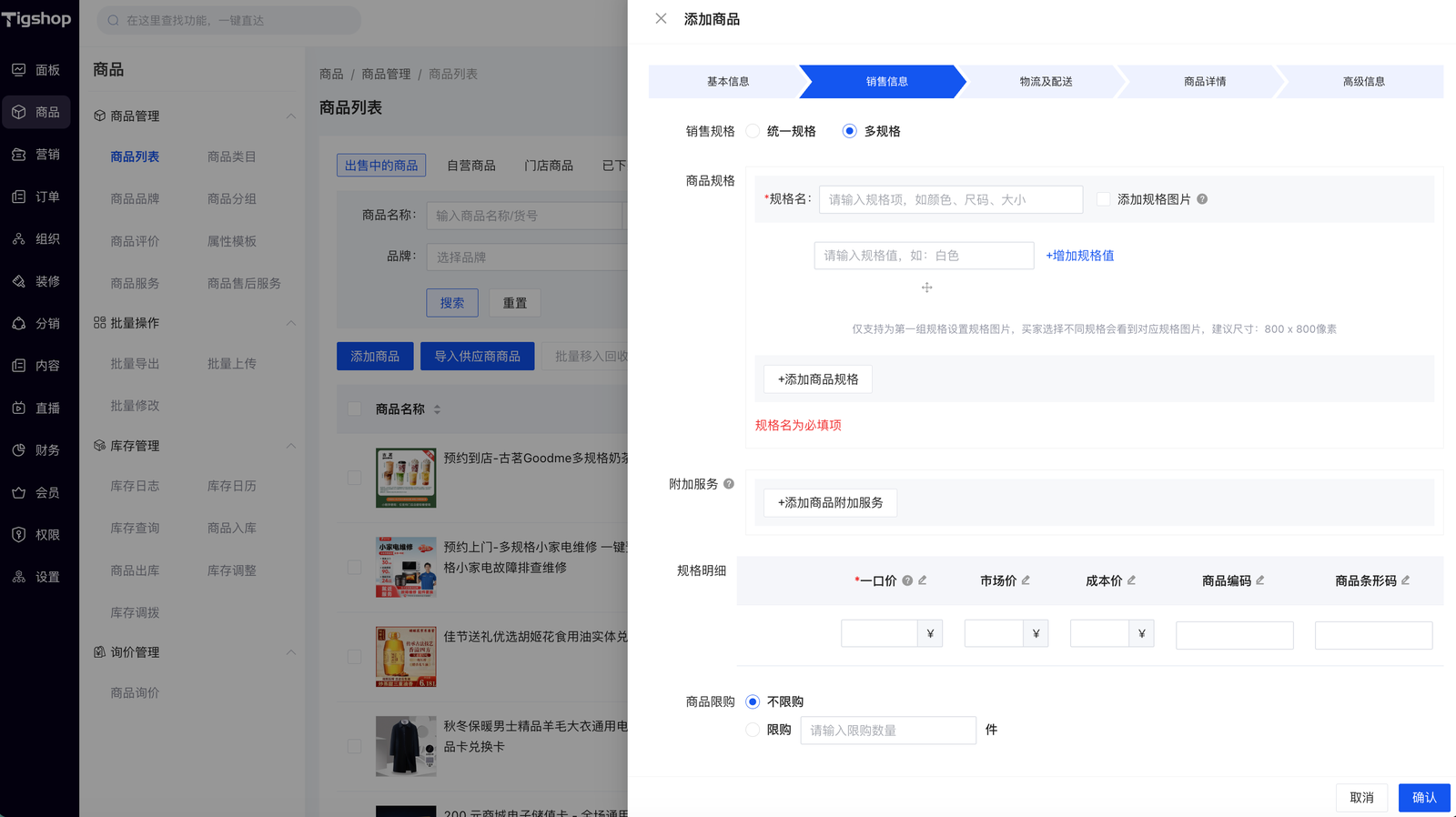Go to the 商品详情 step tab
Screen dimensions: 1456x817
(1204, 82)
